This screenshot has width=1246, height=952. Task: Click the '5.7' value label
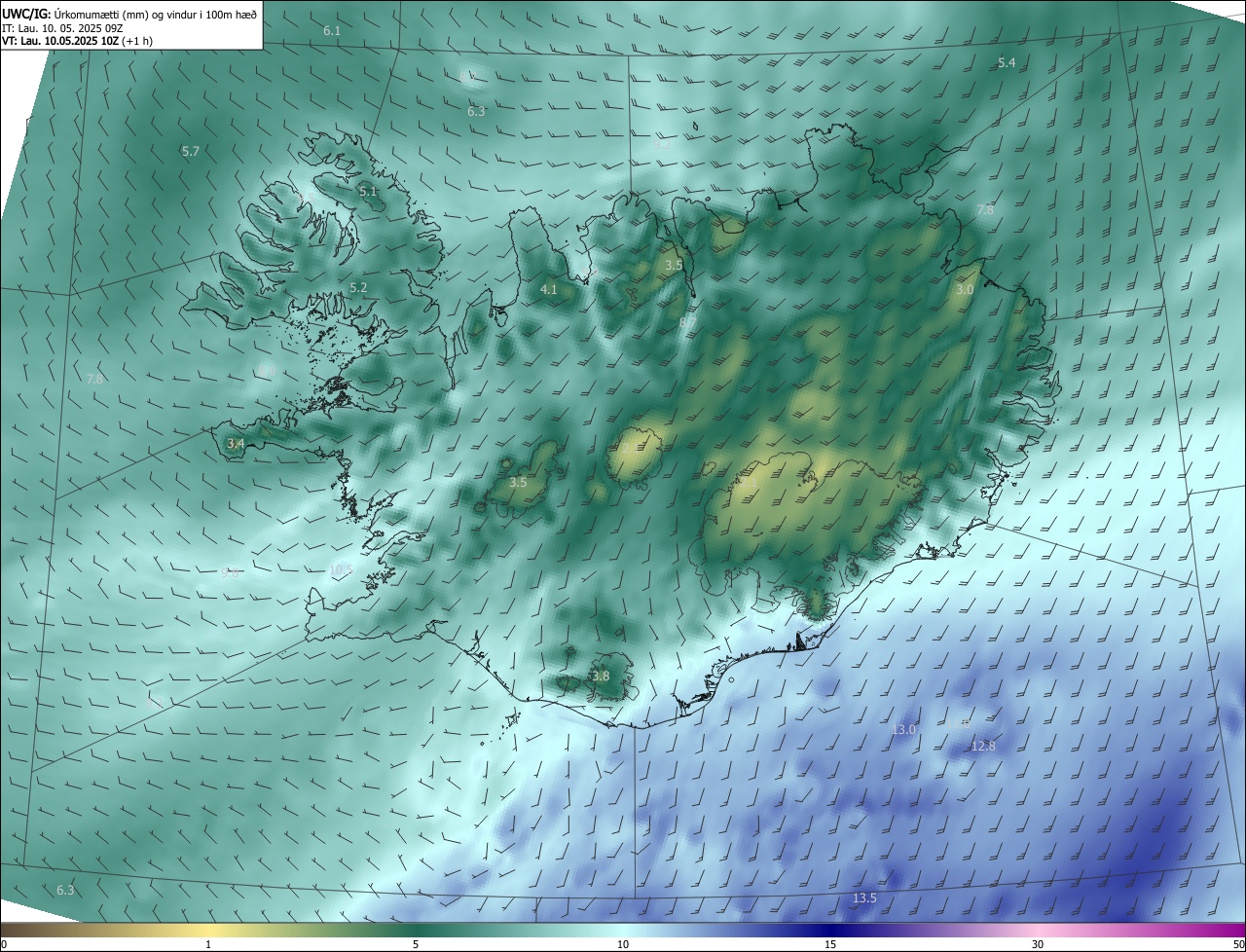(x=190, y=151)
